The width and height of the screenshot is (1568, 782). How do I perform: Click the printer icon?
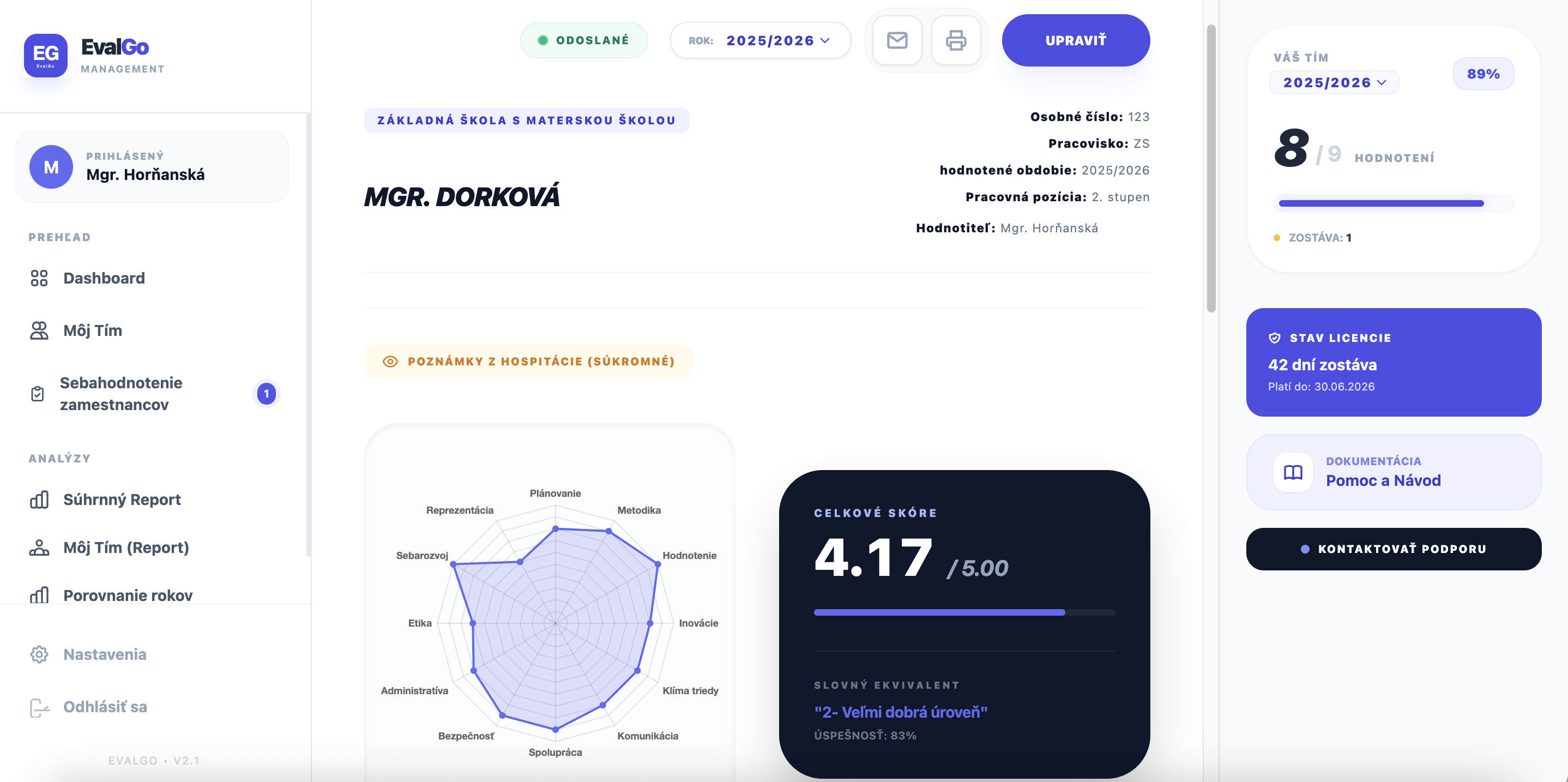[x=956, y=40]
